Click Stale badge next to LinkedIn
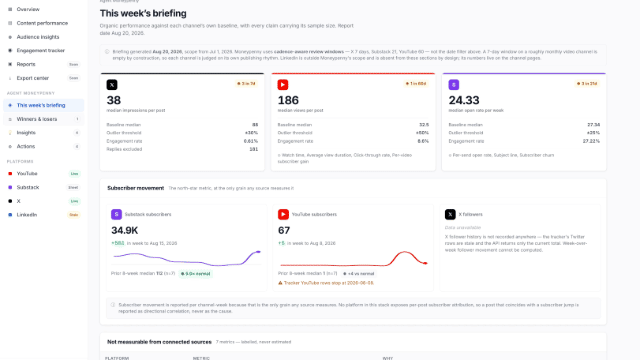Viewport: 640px width, 360px height. click(73, 215)
